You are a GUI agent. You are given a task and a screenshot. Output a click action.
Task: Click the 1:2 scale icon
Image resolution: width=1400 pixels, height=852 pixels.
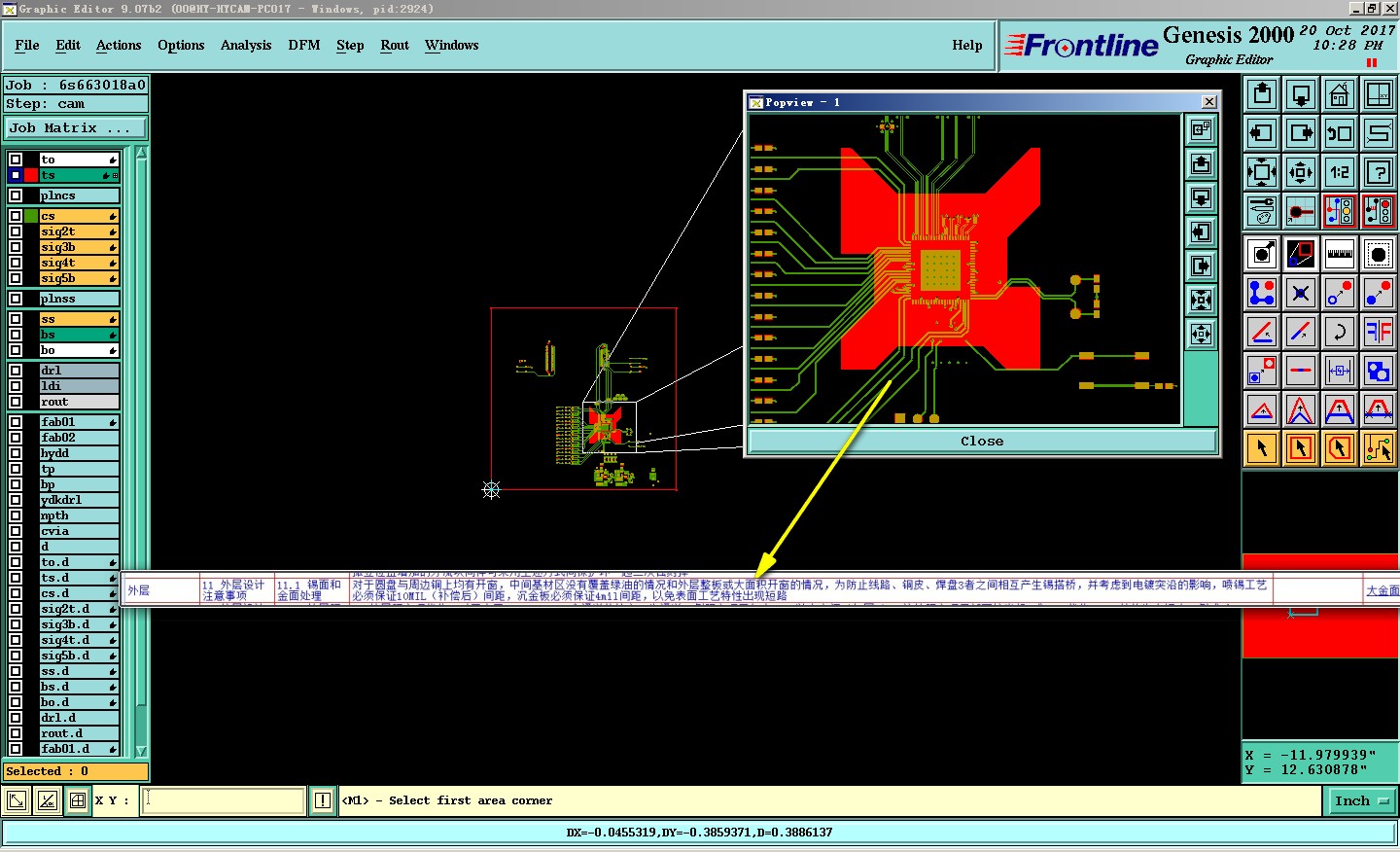(x=1340, y=172)
